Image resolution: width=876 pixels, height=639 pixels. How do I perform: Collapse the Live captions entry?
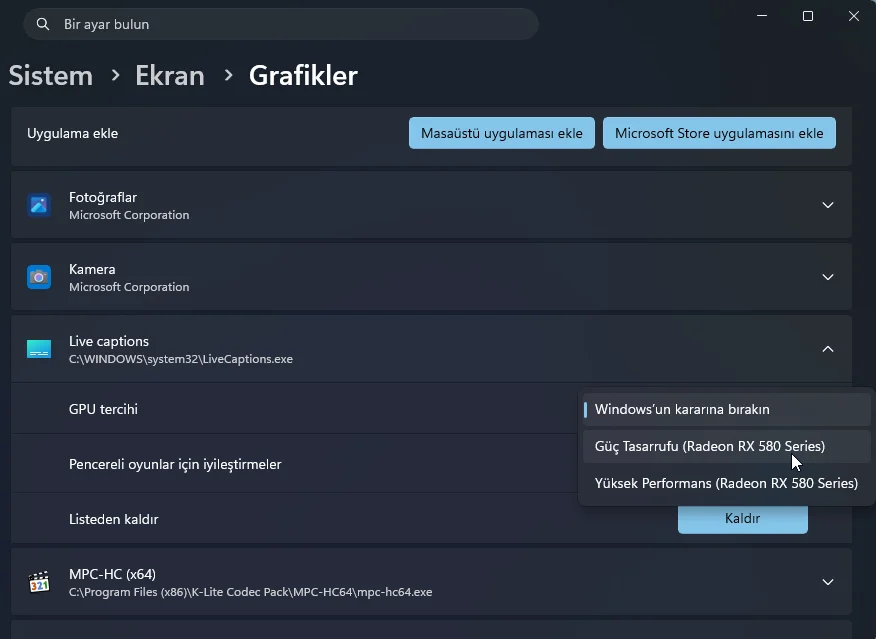pyautogui.click(x=828, y=349)
